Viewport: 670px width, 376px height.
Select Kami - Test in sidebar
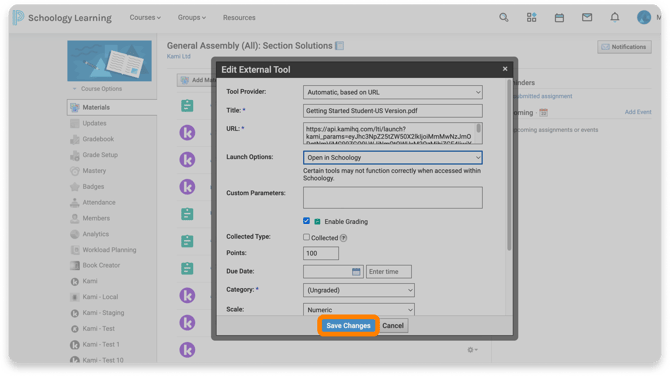[x=98, y=329]
